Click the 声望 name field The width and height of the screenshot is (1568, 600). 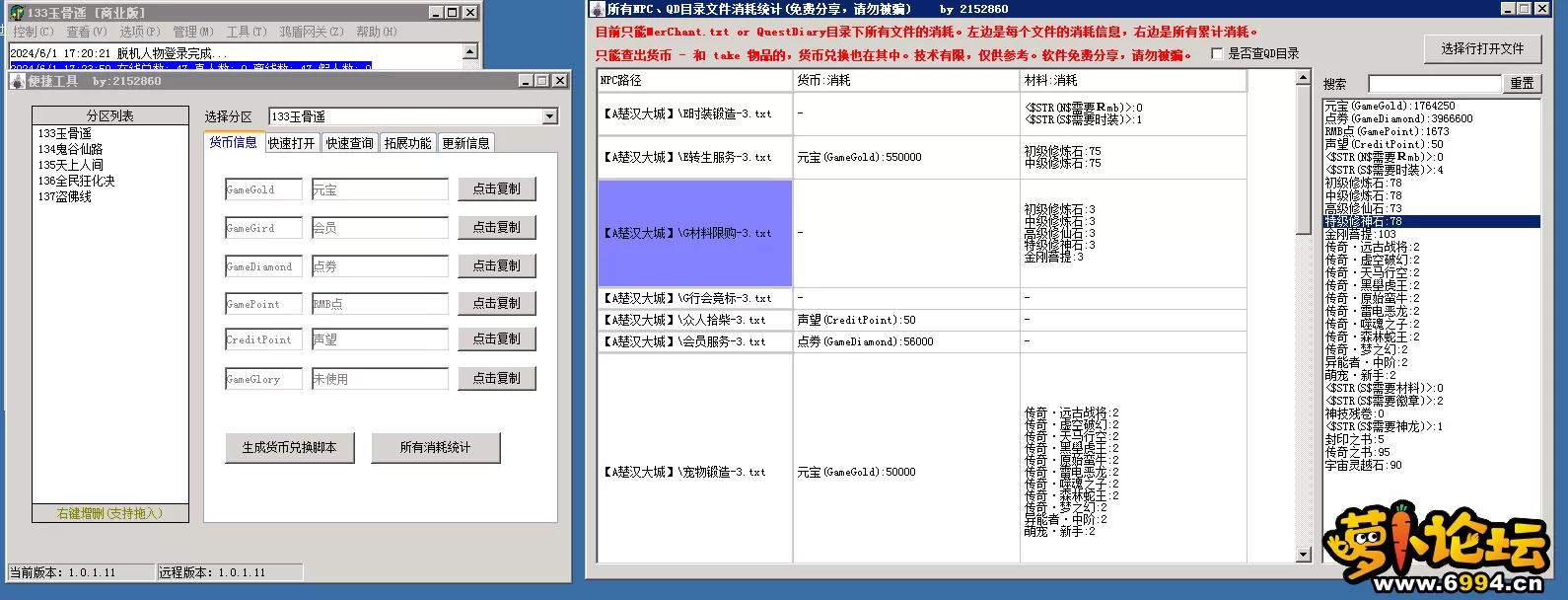380,339
